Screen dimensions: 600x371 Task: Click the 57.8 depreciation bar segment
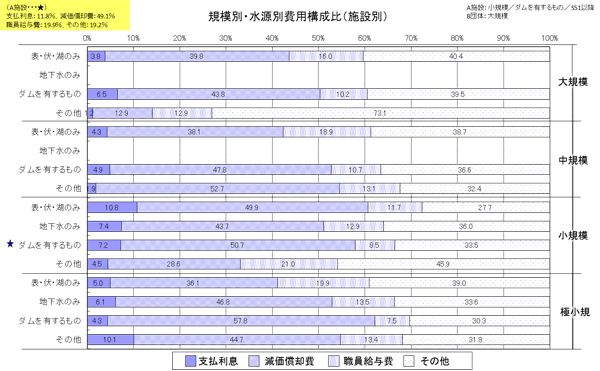pyautogui.click(x=241, y=321)
